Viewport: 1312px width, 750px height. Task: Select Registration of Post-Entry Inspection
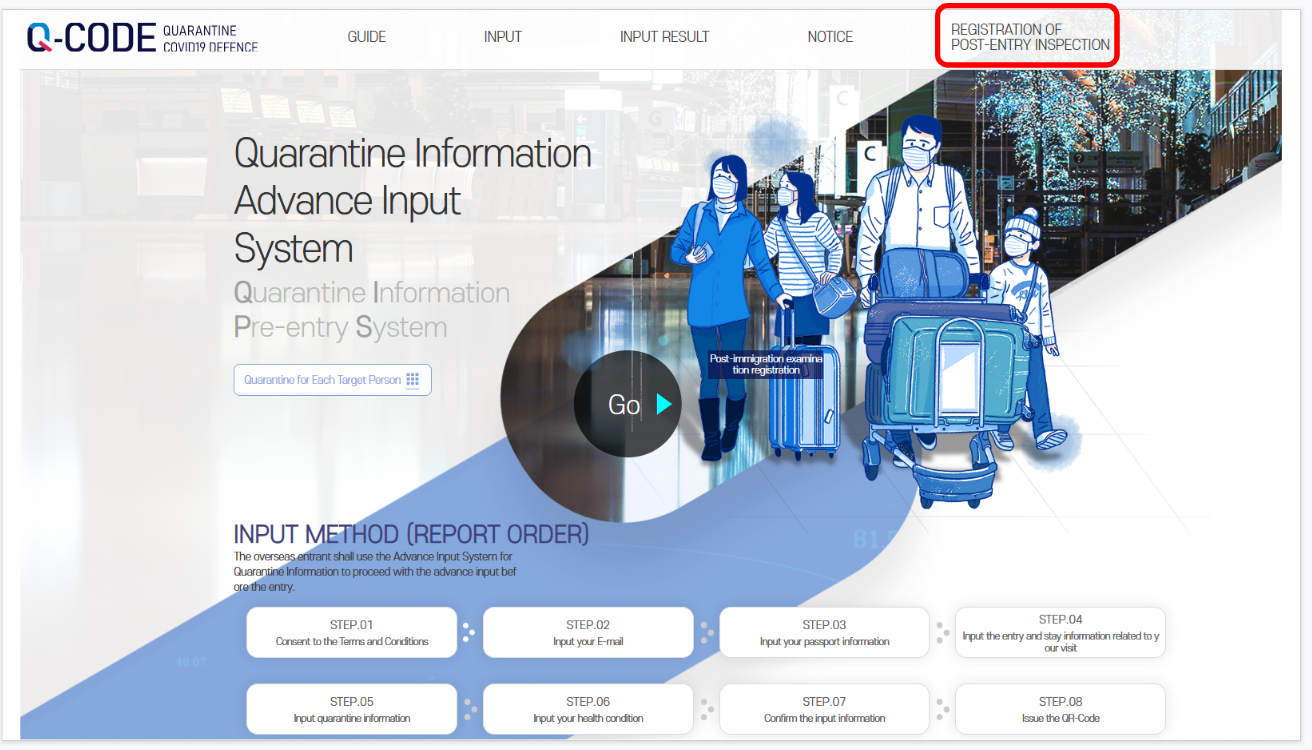tap(1029, 37)
